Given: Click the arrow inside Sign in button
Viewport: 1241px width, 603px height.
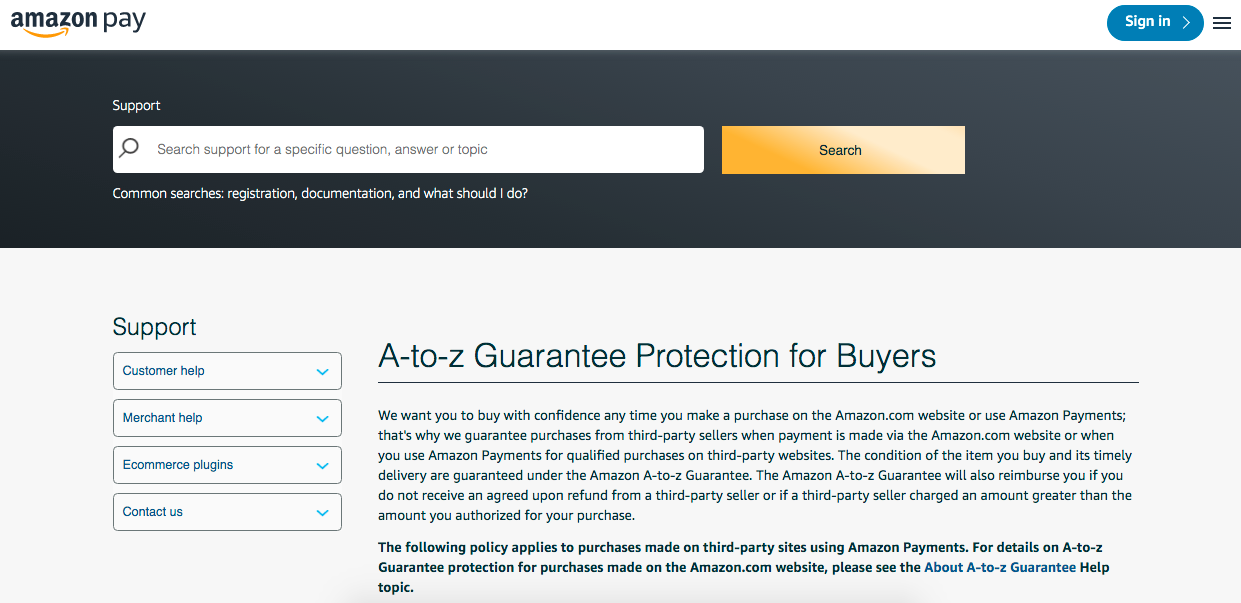Looking at the screenshot, I should pyautogui.click(x=1186, y=23).
